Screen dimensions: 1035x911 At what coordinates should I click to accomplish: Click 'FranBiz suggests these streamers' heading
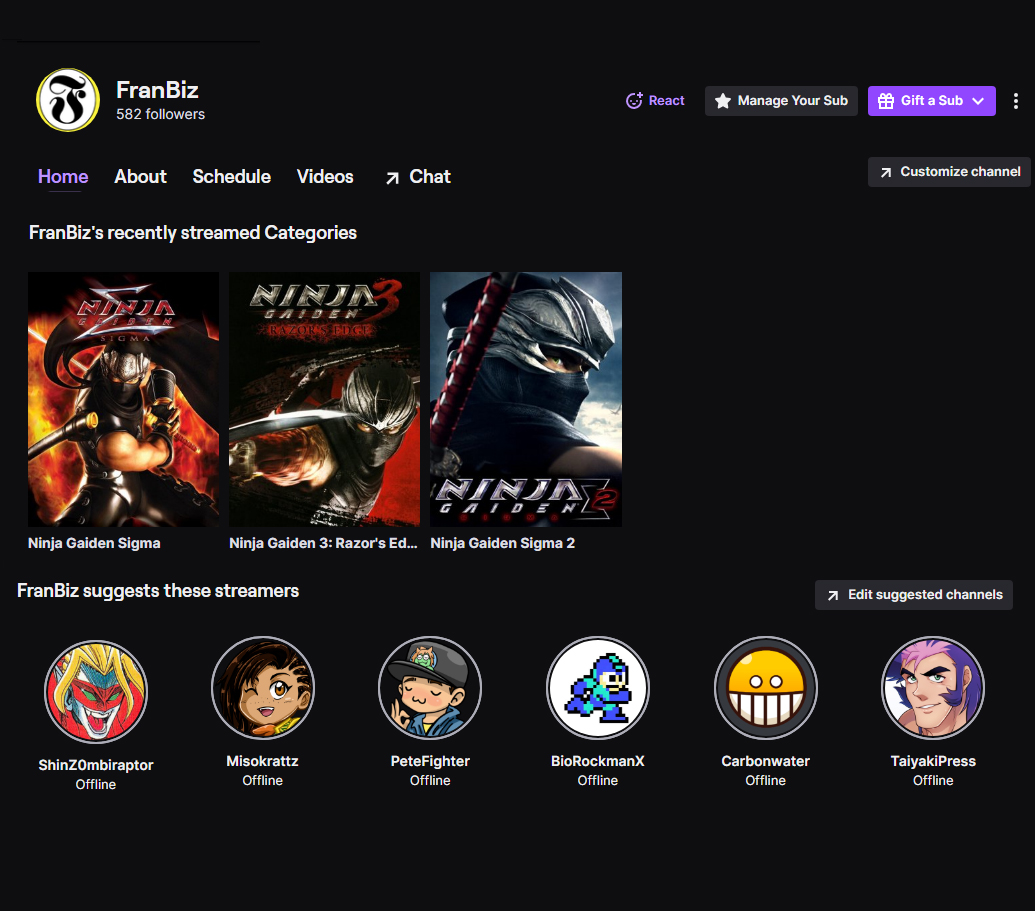coord(158,591)
